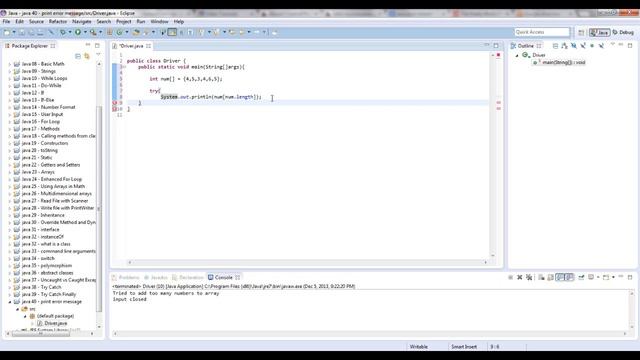This screenshot has height=360, width=640.
Task: Remove launch with console X icon
Action: tap(520, 278)
